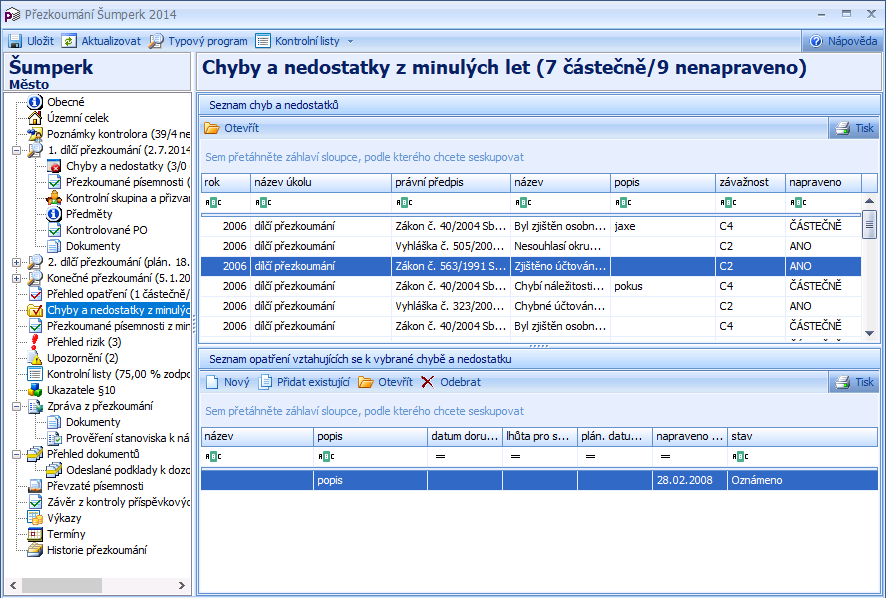Screen dimensions: 886x598
Task: Click the Aktualizovat refresh icon
Action: point(69,41)
